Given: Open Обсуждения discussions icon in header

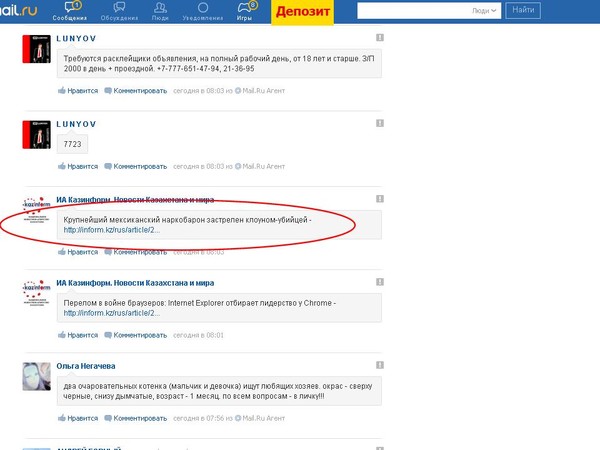Looking at the screenshot, I should click(x=119, y=11).
